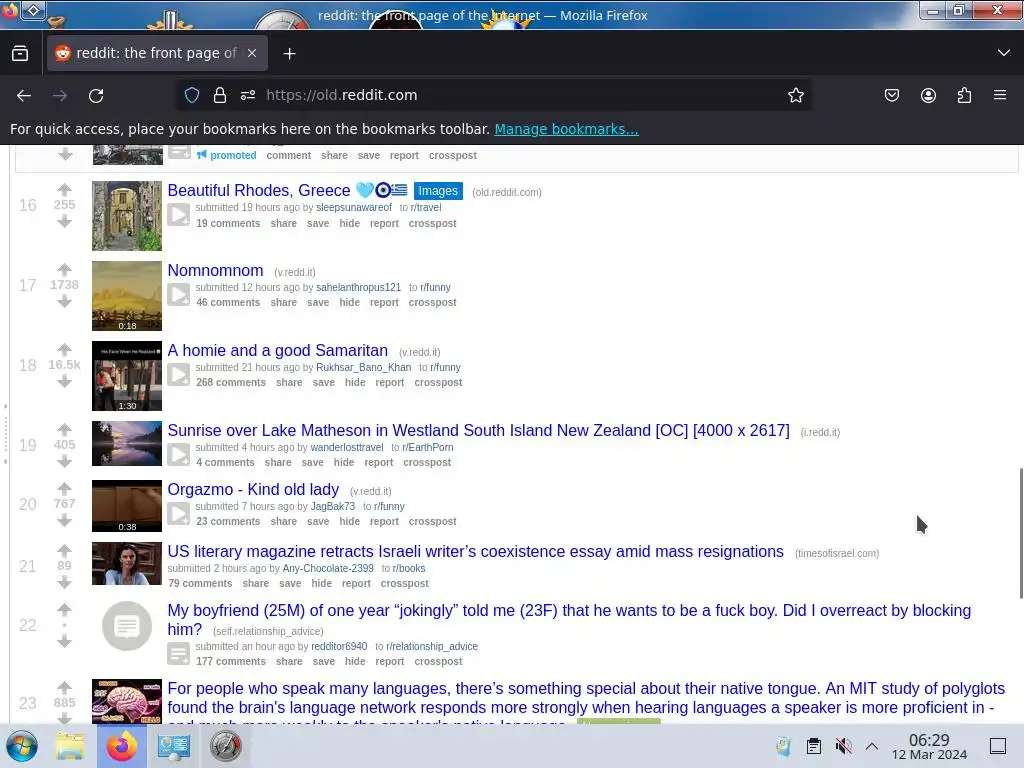
Task: Go back to the previous page
Action: click(24, 95)
